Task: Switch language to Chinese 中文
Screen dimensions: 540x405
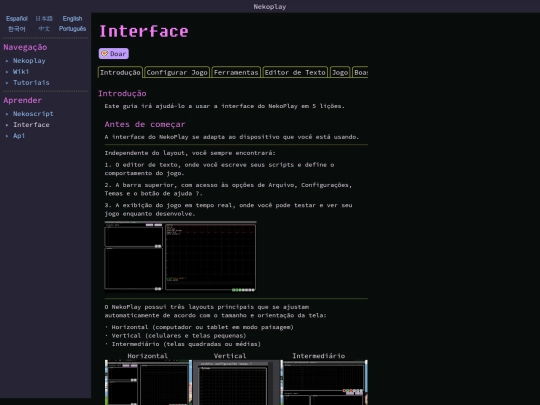Action: click(x=44, y=29)
